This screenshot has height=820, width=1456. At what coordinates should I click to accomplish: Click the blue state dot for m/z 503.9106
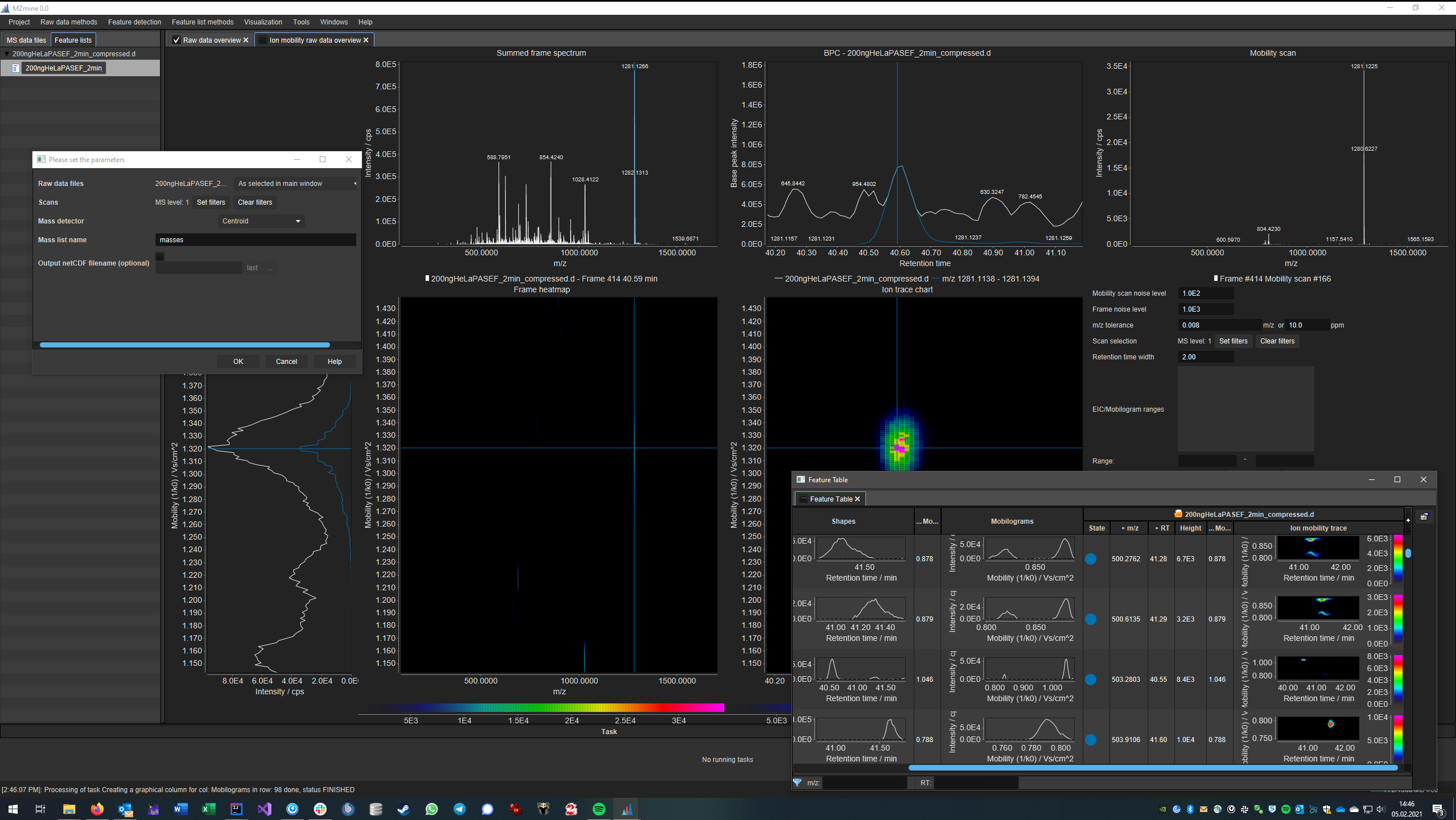(1091, 740)
